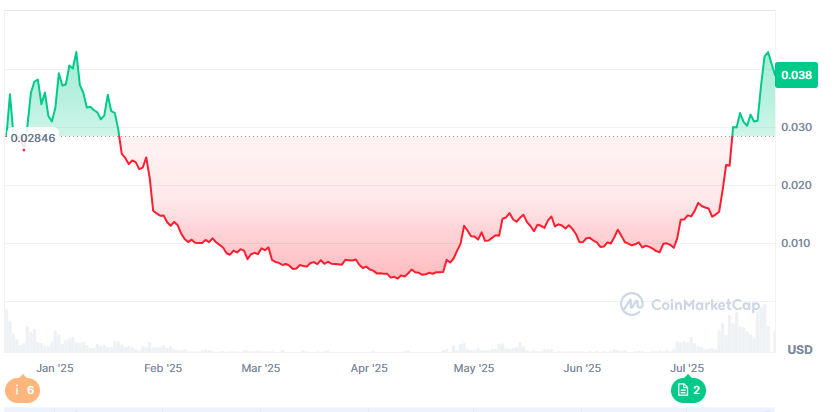Click the tallest green peak in late July
Image resolution: width=840 pixels, height=412 pixels.
click(768, 53)
